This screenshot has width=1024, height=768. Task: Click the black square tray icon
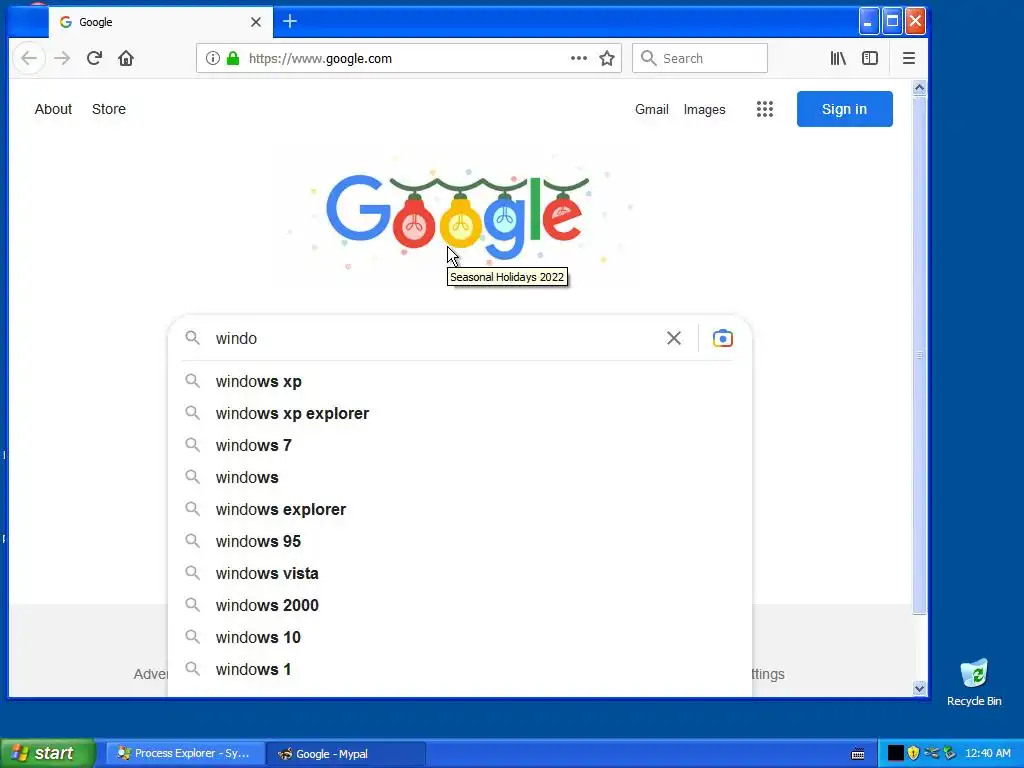click(895, 753)
